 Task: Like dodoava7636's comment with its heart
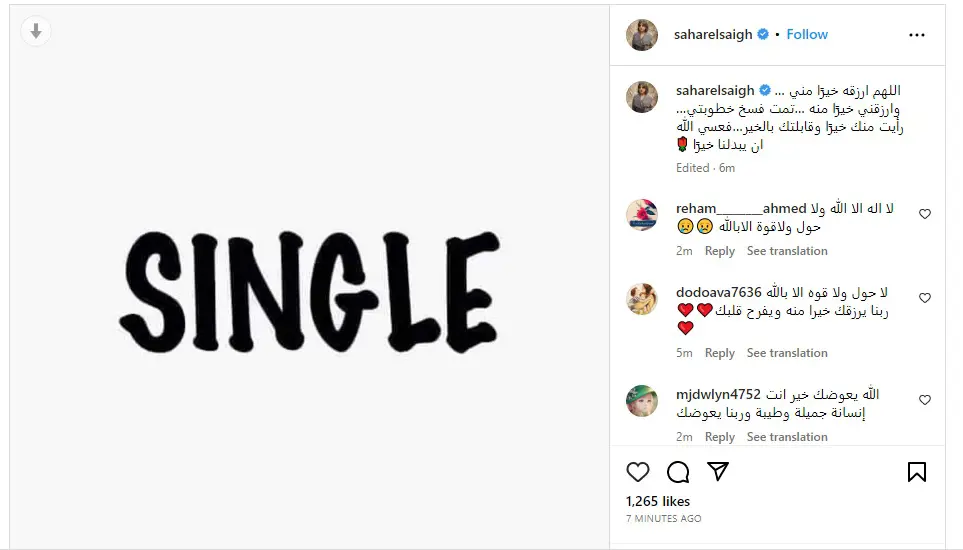924,298
